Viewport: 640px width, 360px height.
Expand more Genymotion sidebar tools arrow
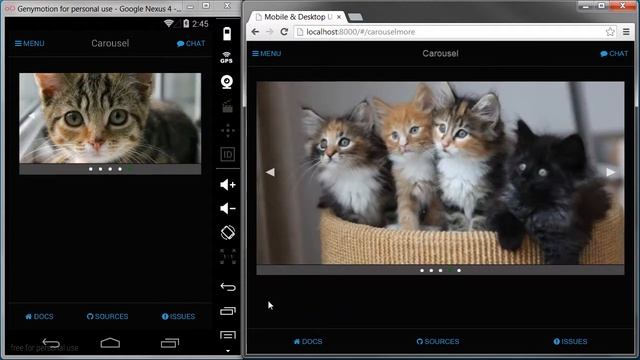tap(228, 351)
